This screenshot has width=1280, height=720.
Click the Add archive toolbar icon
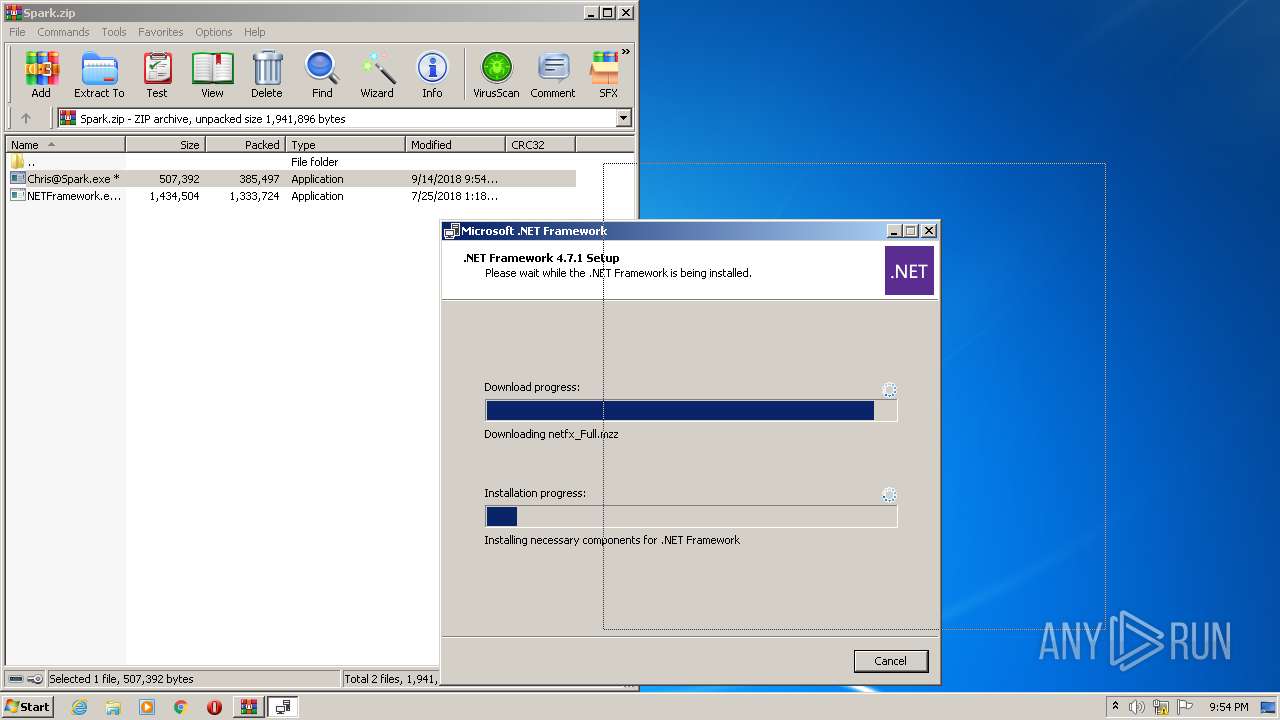pyautogui.click(x=41, y=75)
